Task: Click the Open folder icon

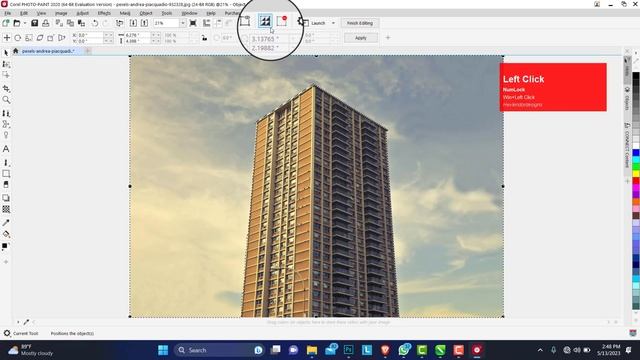Action: click(17, 23)
